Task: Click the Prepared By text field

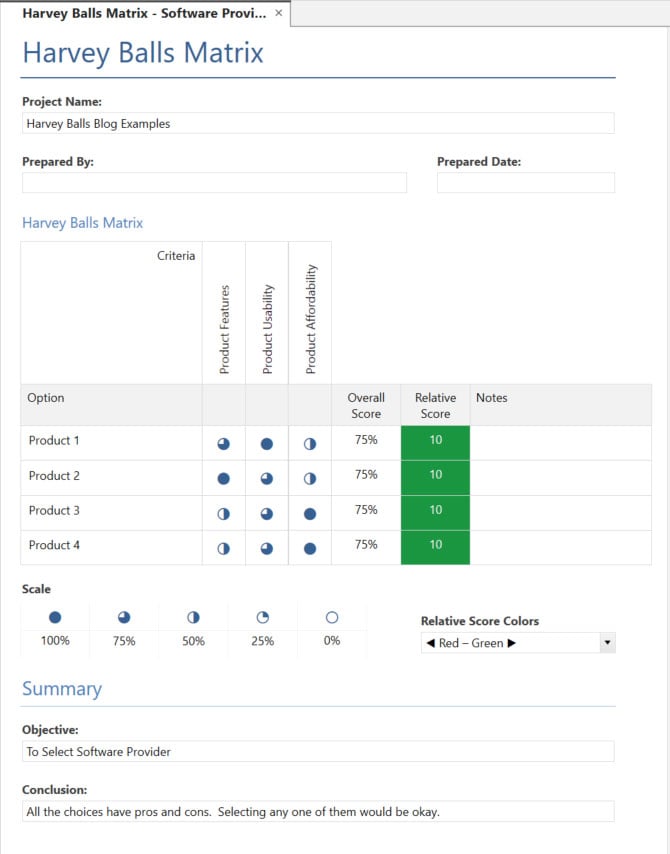Action: (x=214, y=183)
